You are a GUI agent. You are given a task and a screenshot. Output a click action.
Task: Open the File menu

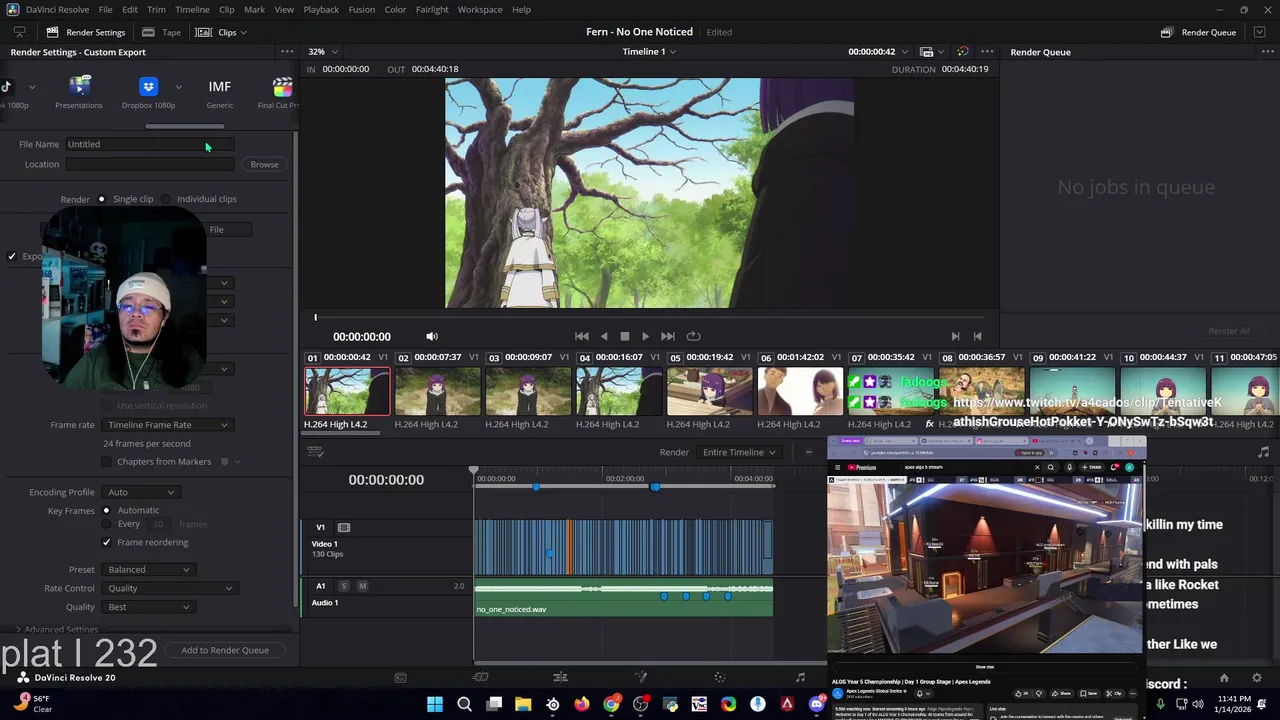click(x=105, y=9)
